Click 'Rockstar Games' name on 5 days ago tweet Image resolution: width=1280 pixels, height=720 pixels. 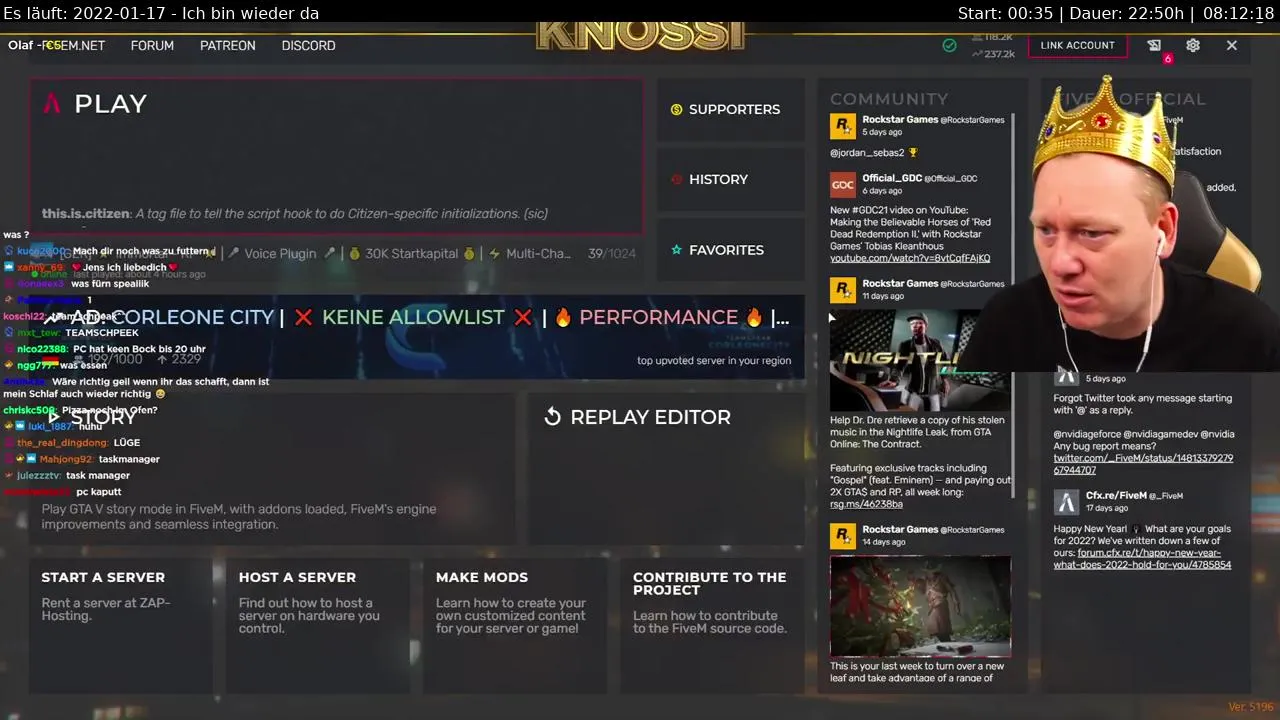tap(900, 120)
